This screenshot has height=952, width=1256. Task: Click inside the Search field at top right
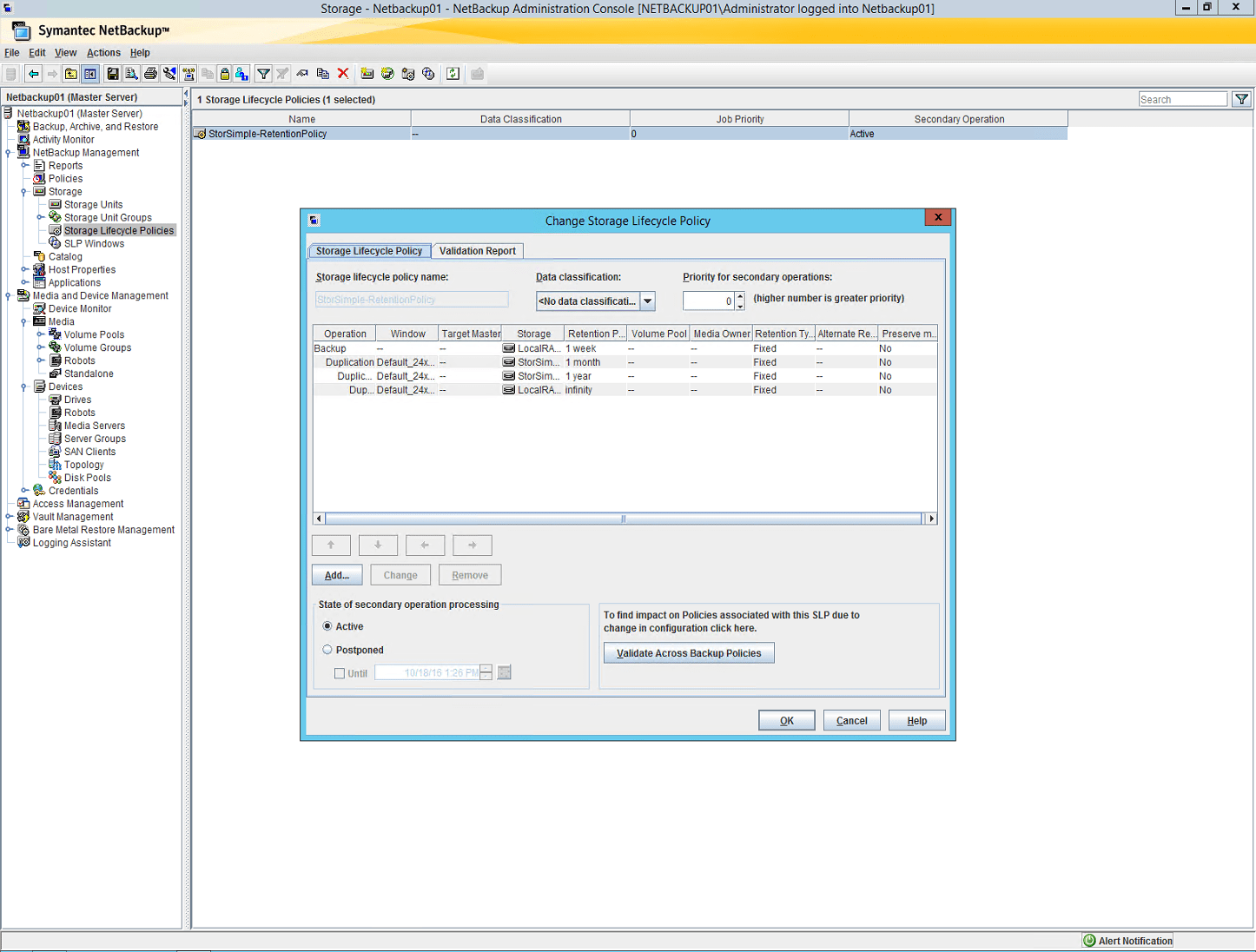(1183, 98)
